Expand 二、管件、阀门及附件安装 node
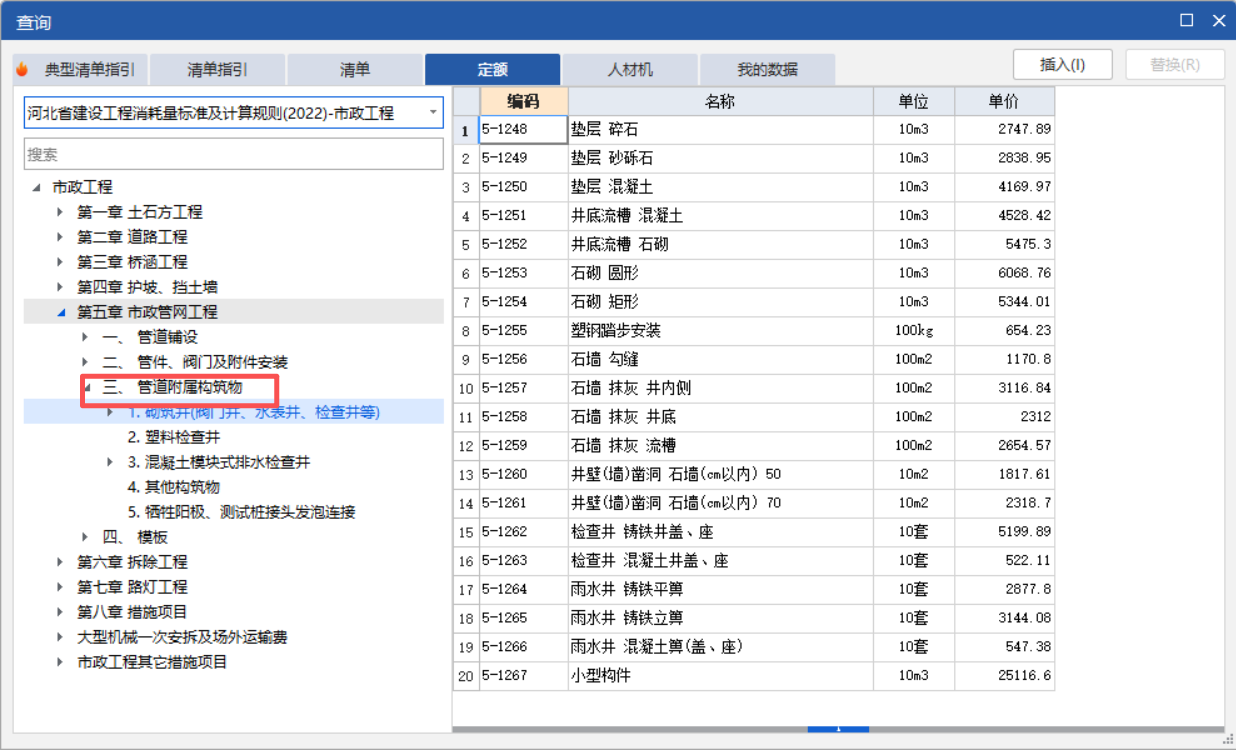This screenshot has width=1236, height=750. tap(85, 362)
